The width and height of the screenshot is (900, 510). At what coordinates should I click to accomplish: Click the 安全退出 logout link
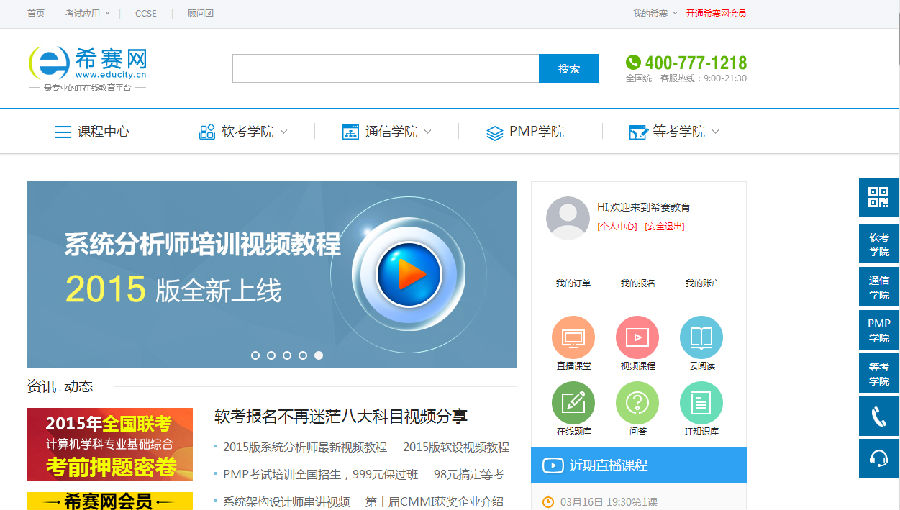[664, 226]
